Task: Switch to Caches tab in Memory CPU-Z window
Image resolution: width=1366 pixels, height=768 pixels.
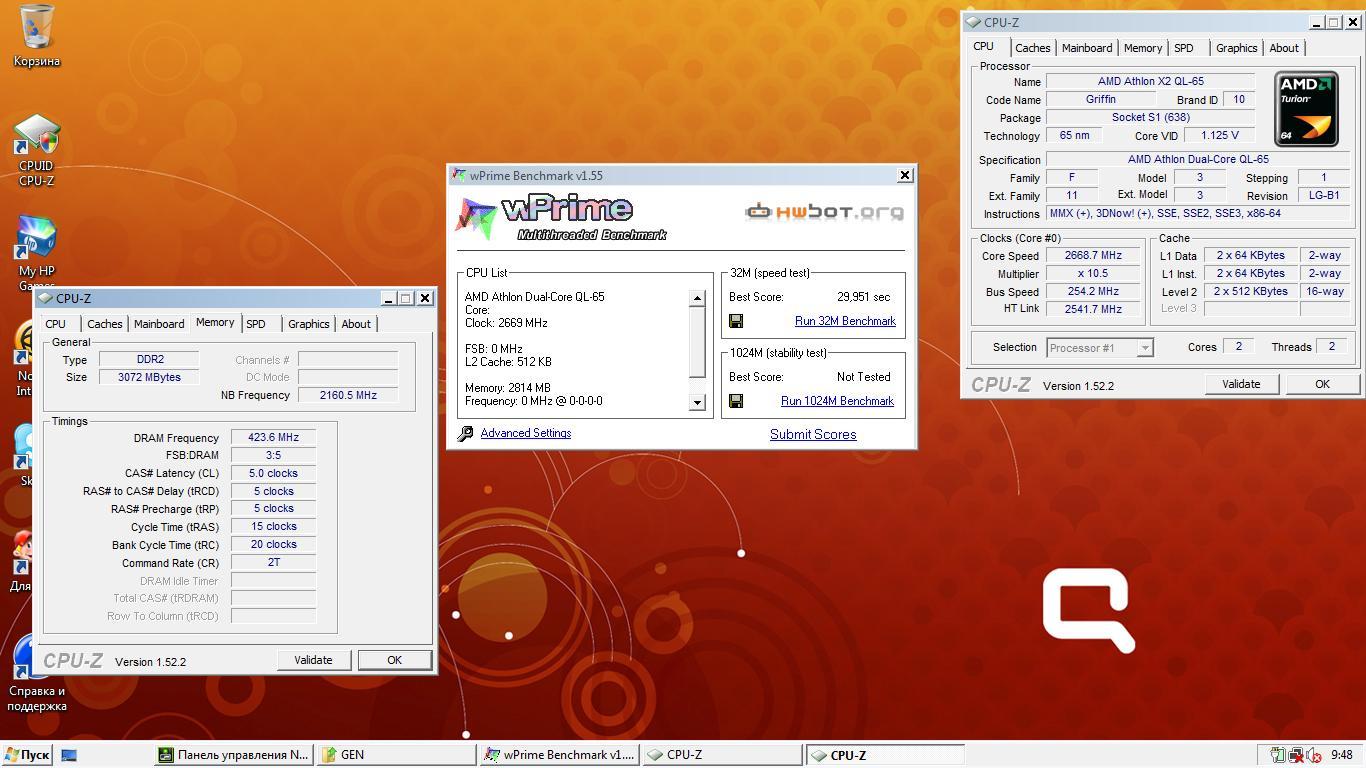Action: click(x=104, y=324)
